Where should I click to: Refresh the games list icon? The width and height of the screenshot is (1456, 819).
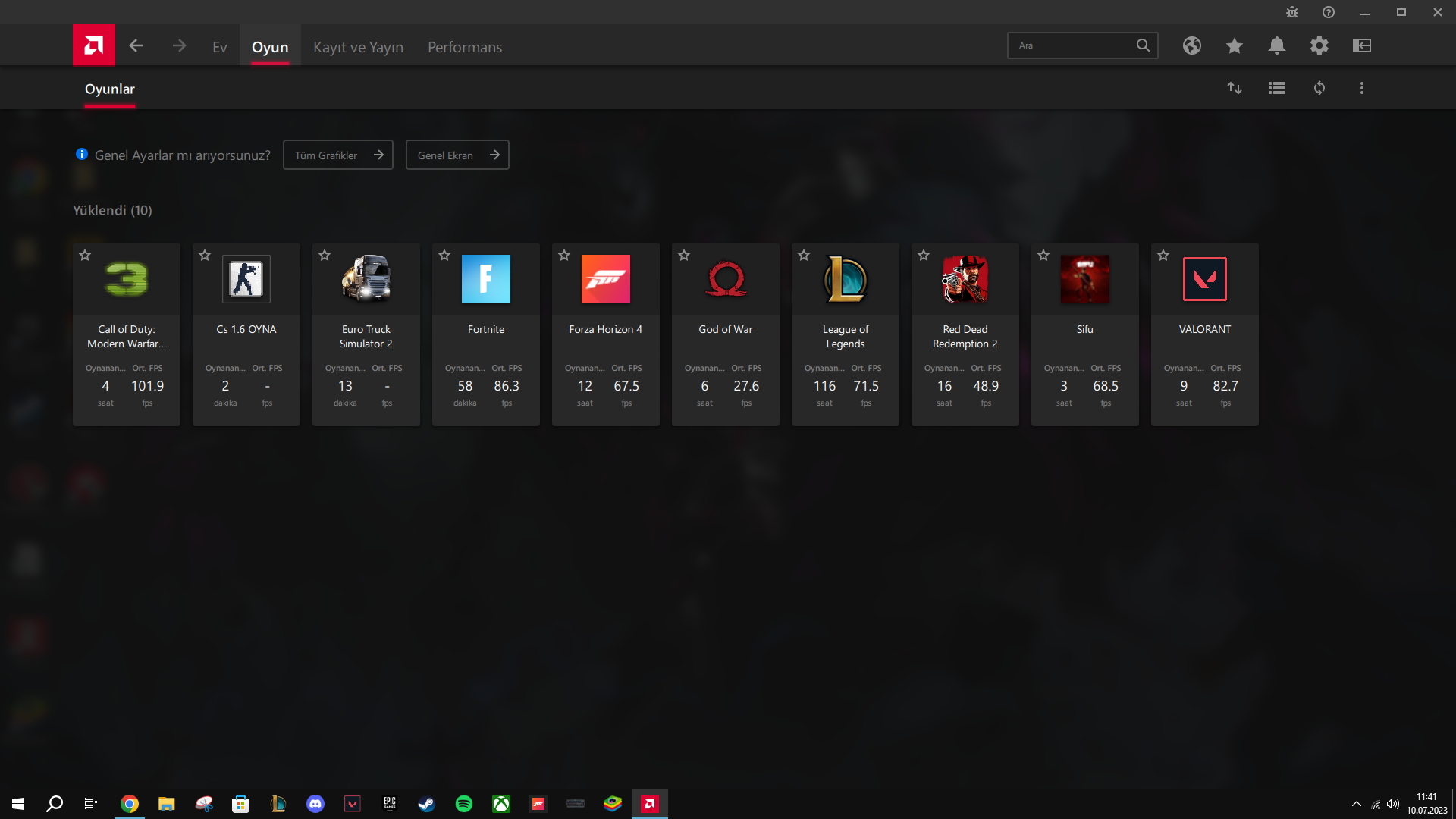click(x=1319, y=88)
